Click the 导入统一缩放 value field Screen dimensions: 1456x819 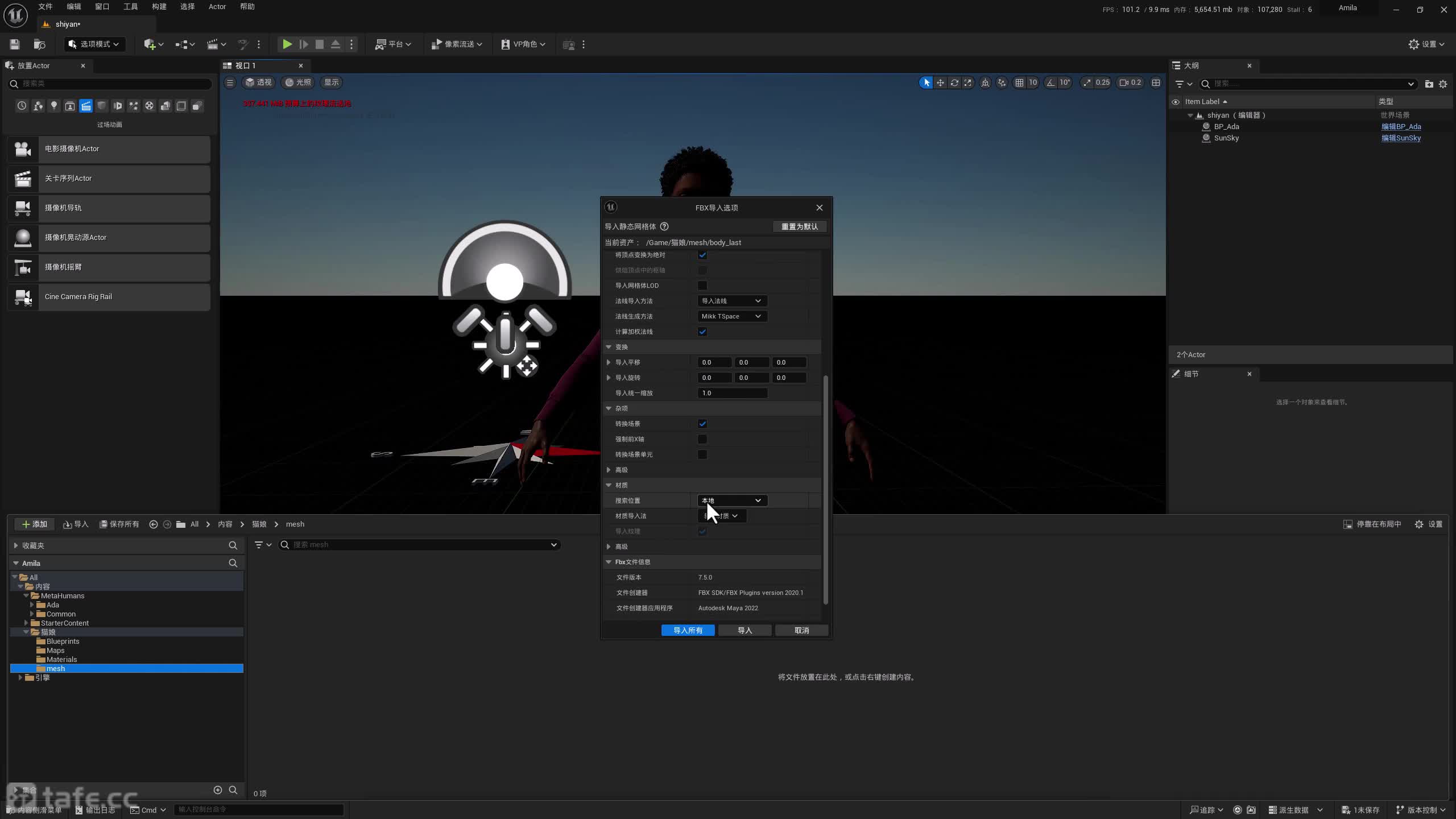click(733, 393)
